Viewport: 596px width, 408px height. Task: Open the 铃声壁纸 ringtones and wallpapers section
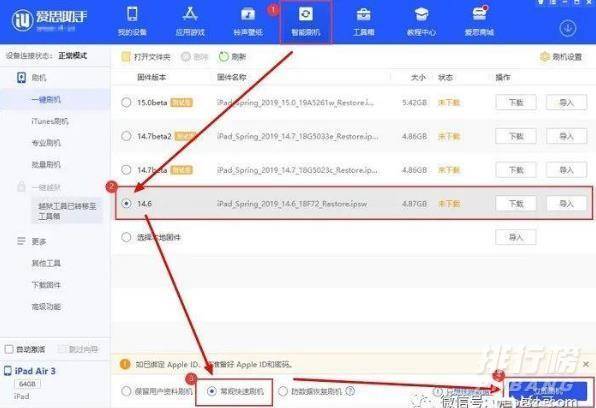(x=248, y=22)
